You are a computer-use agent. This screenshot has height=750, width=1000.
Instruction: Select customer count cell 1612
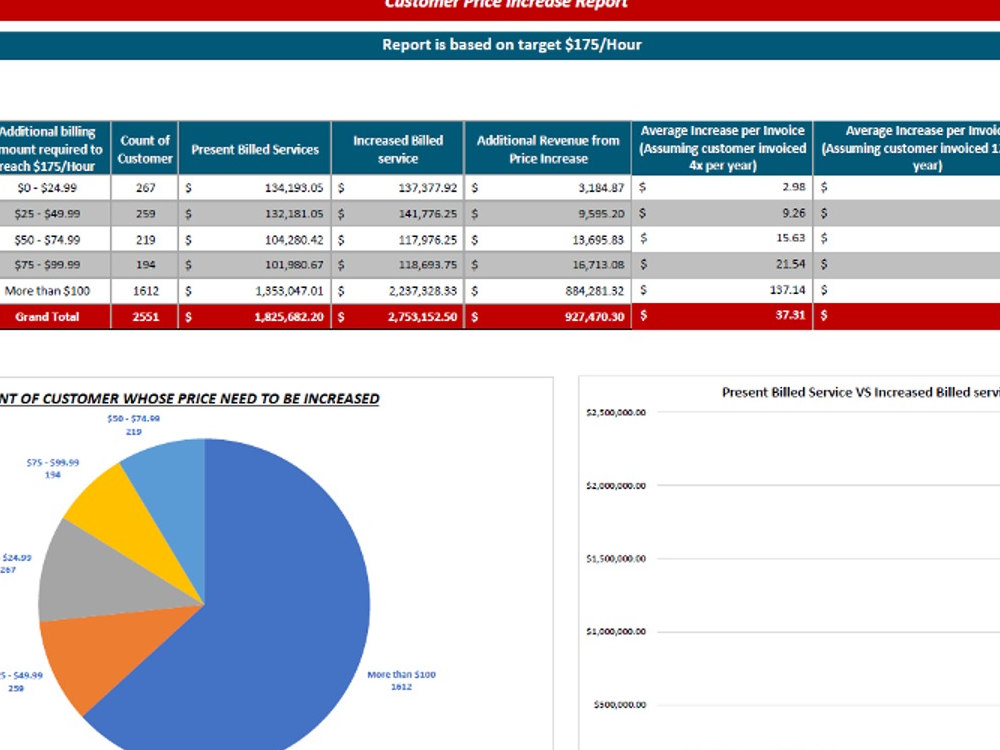[145, 291]
